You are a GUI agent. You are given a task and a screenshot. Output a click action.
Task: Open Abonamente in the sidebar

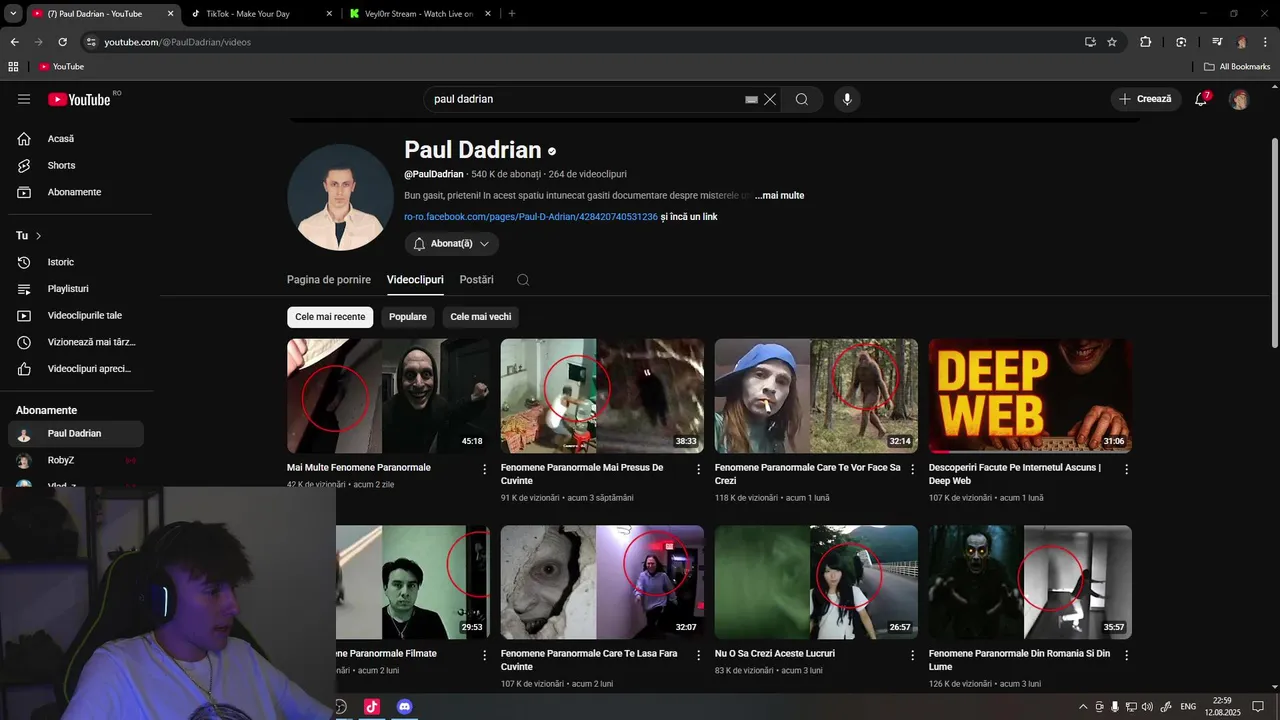76,192
